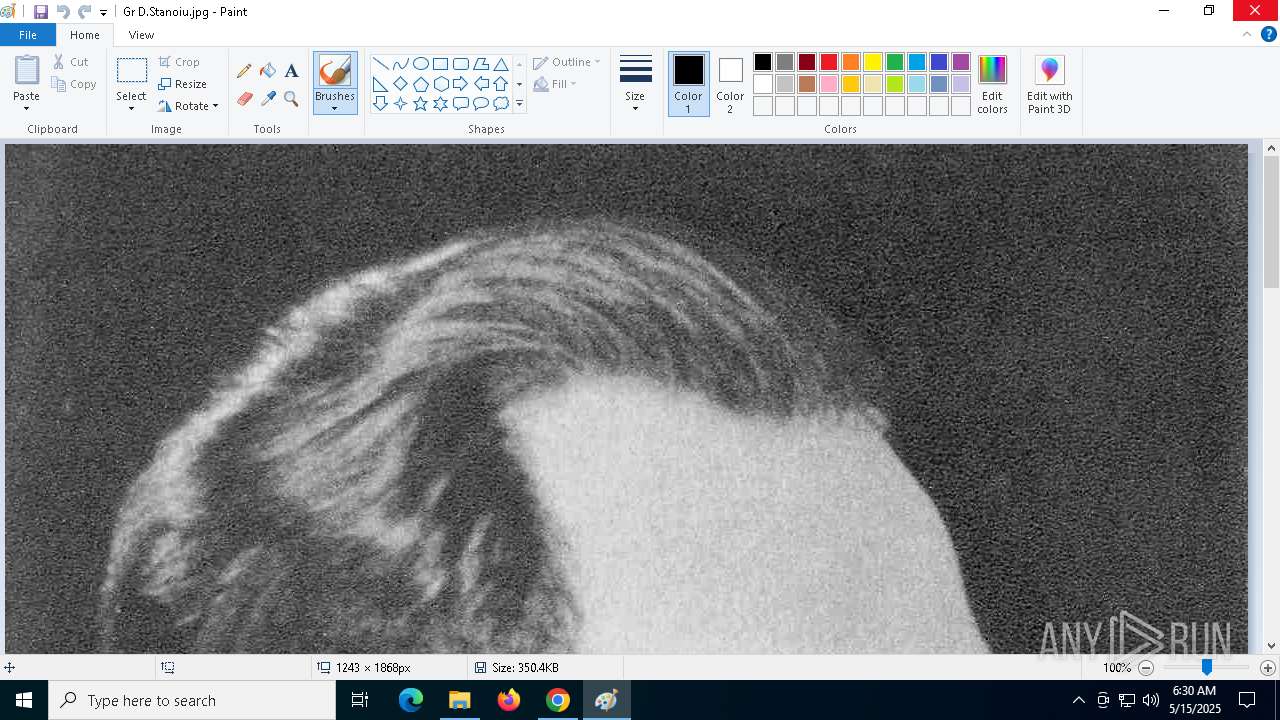Choose the Down arrow shape

tap(380, 103)
